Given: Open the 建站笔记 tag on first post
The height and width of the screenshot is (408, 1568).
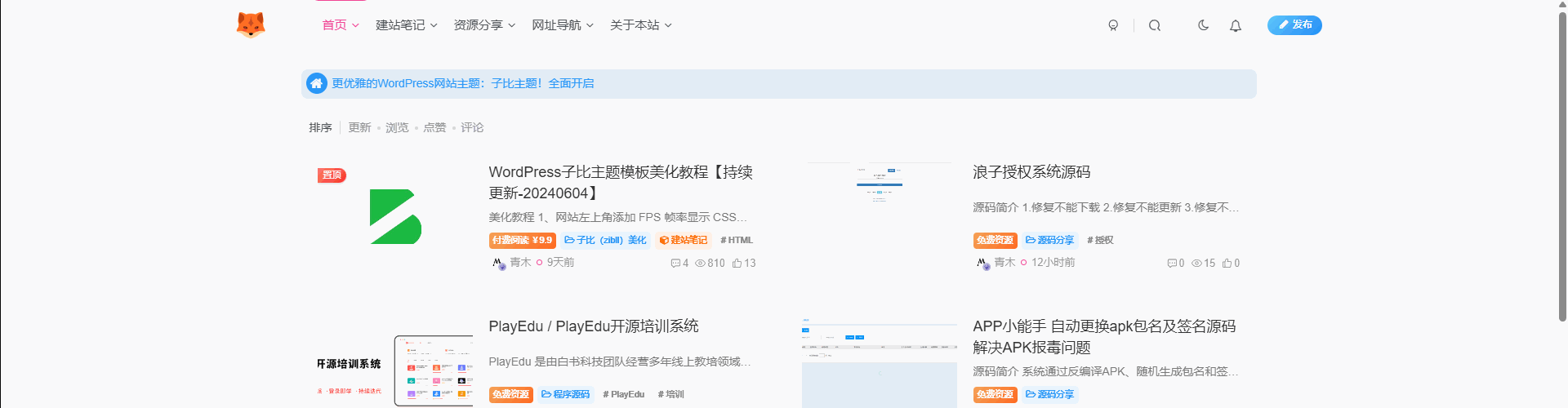Looking at the screenshot, I should pos(684,240).
